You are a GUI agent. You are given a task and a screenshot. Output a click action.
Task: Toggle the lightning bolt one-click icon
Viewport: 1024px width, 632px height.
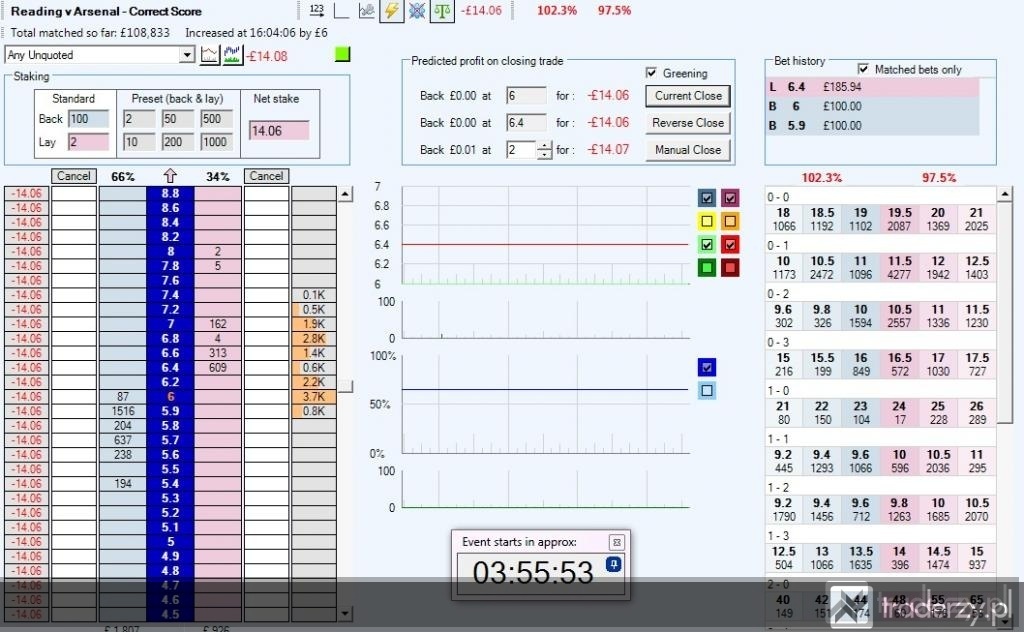(x=391, y=10)
